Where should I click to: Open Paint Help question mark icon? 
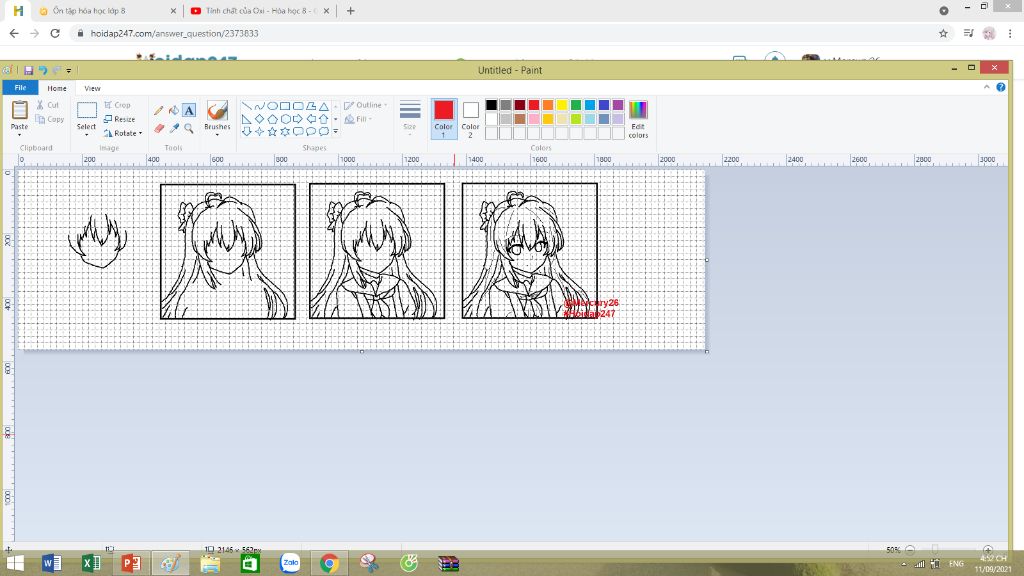click(x=1000, y=87)
